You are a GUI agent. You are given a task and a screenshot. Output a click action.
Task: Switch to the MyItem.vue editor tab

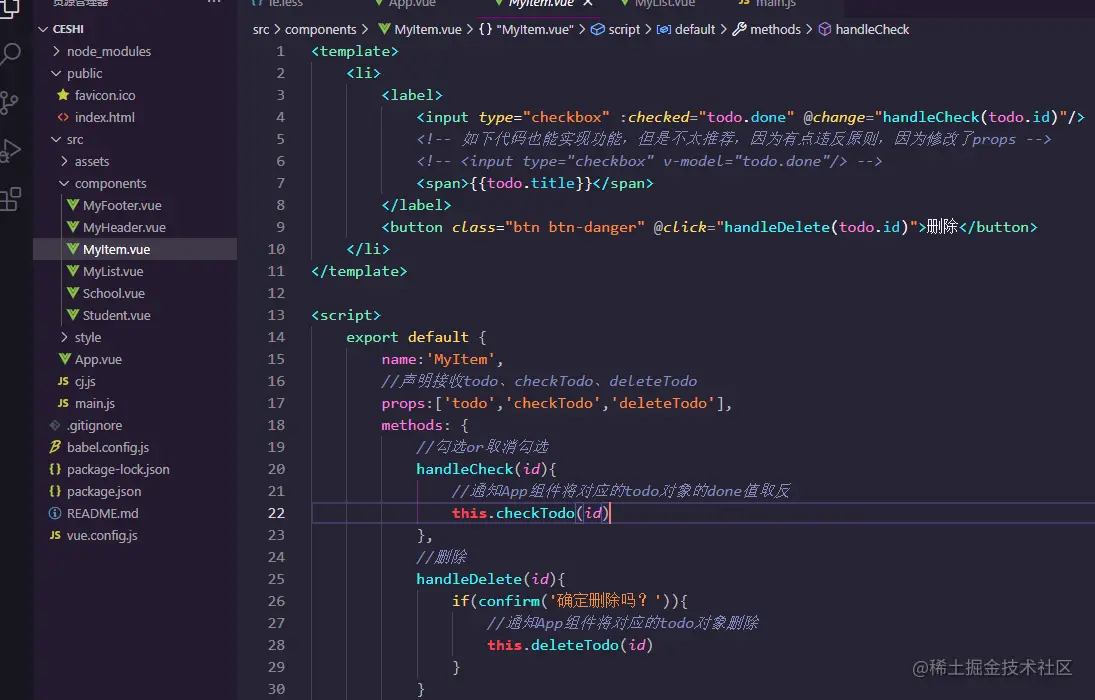(541, 3)
